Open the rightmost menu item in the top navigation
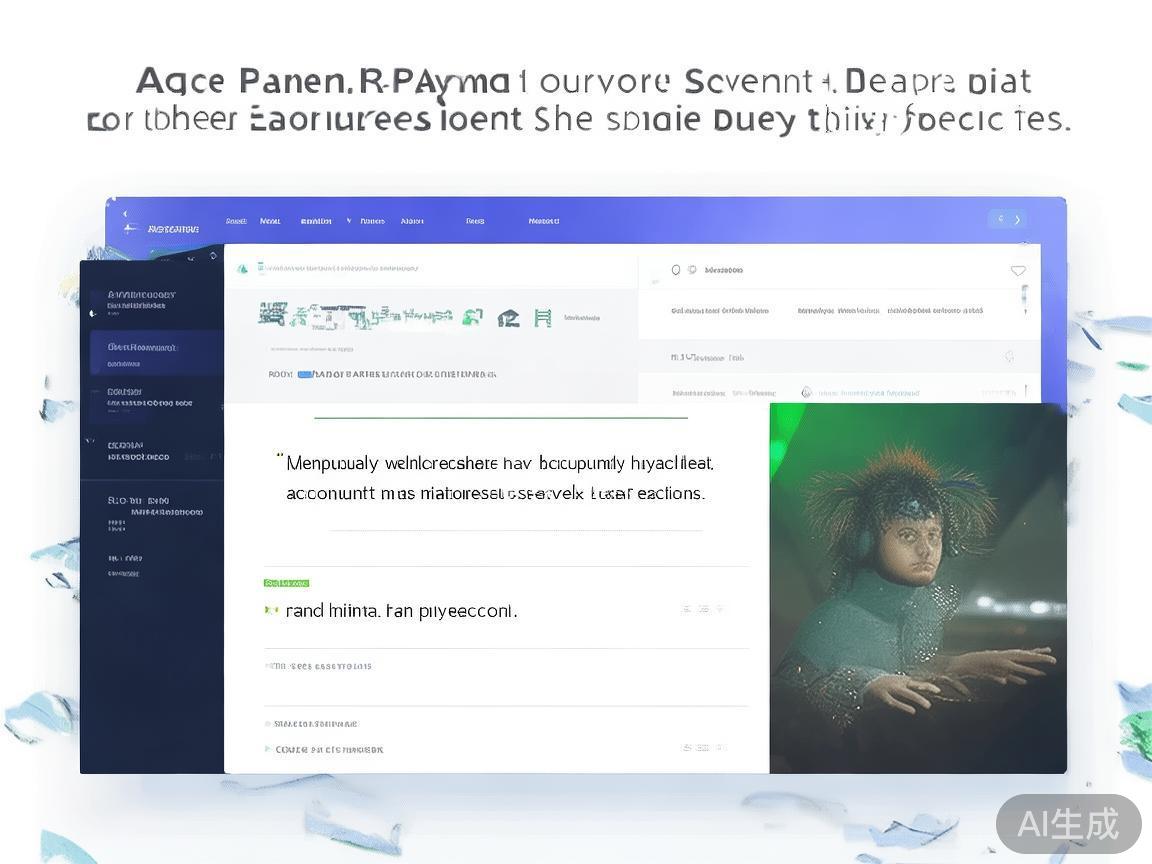 [x=544, y=221]
